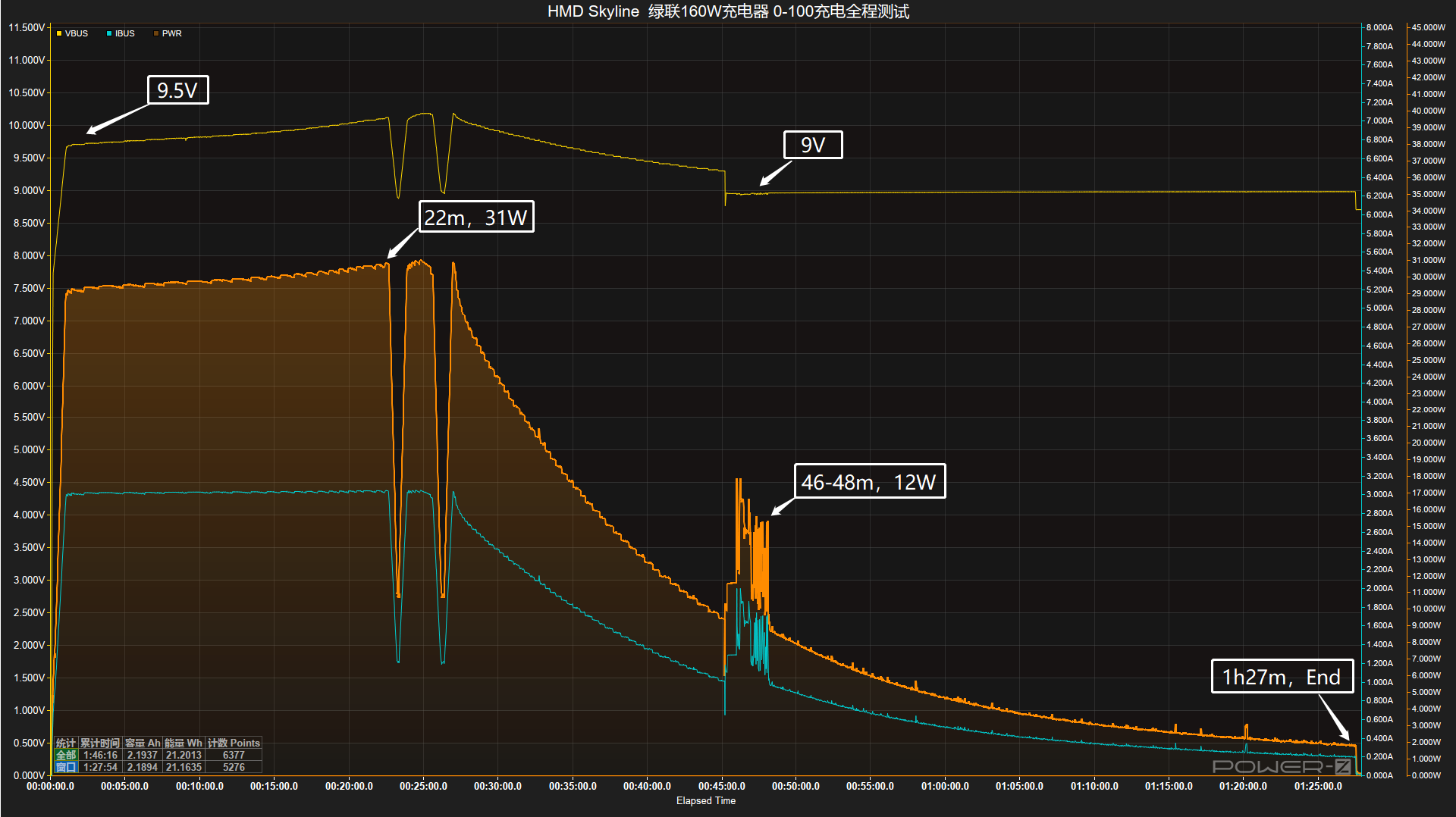Select the blue 窗口 row header in statistics table

coord(66,767)
